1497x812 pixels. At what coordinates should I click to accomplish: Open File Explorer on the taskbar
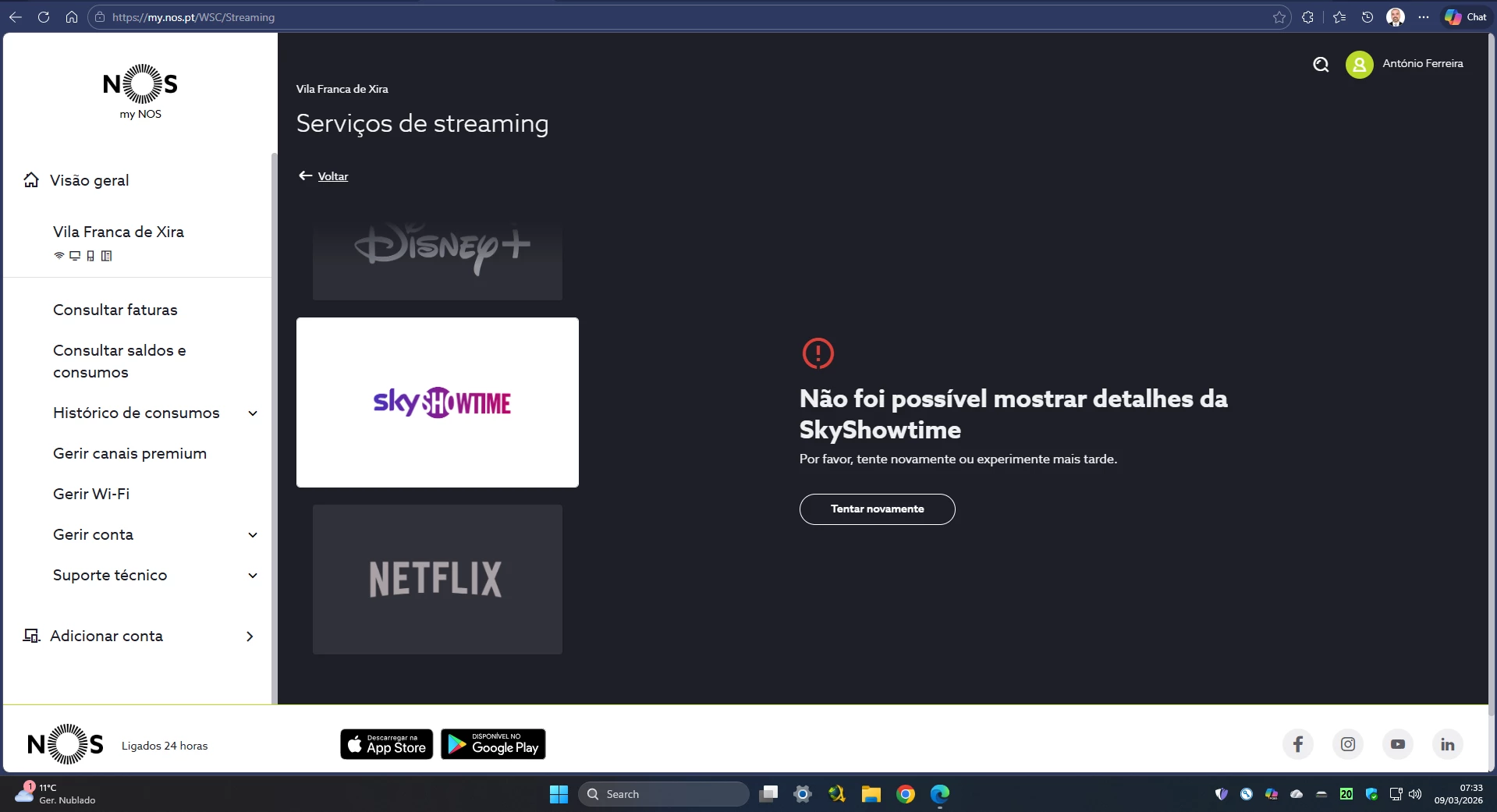pos(871,794)
